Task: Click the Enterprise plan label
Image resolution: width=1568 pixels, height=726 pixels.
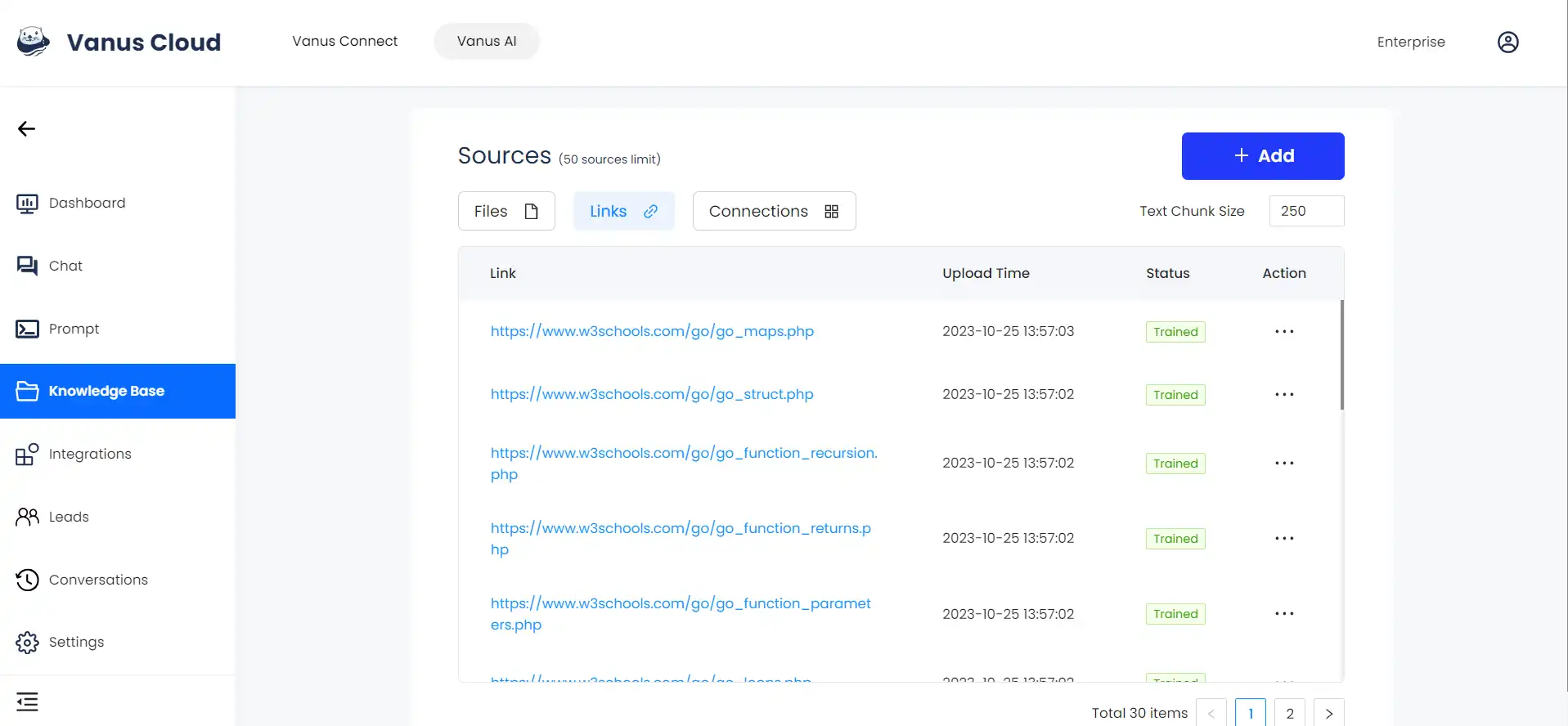Action: coord(1411,42)
